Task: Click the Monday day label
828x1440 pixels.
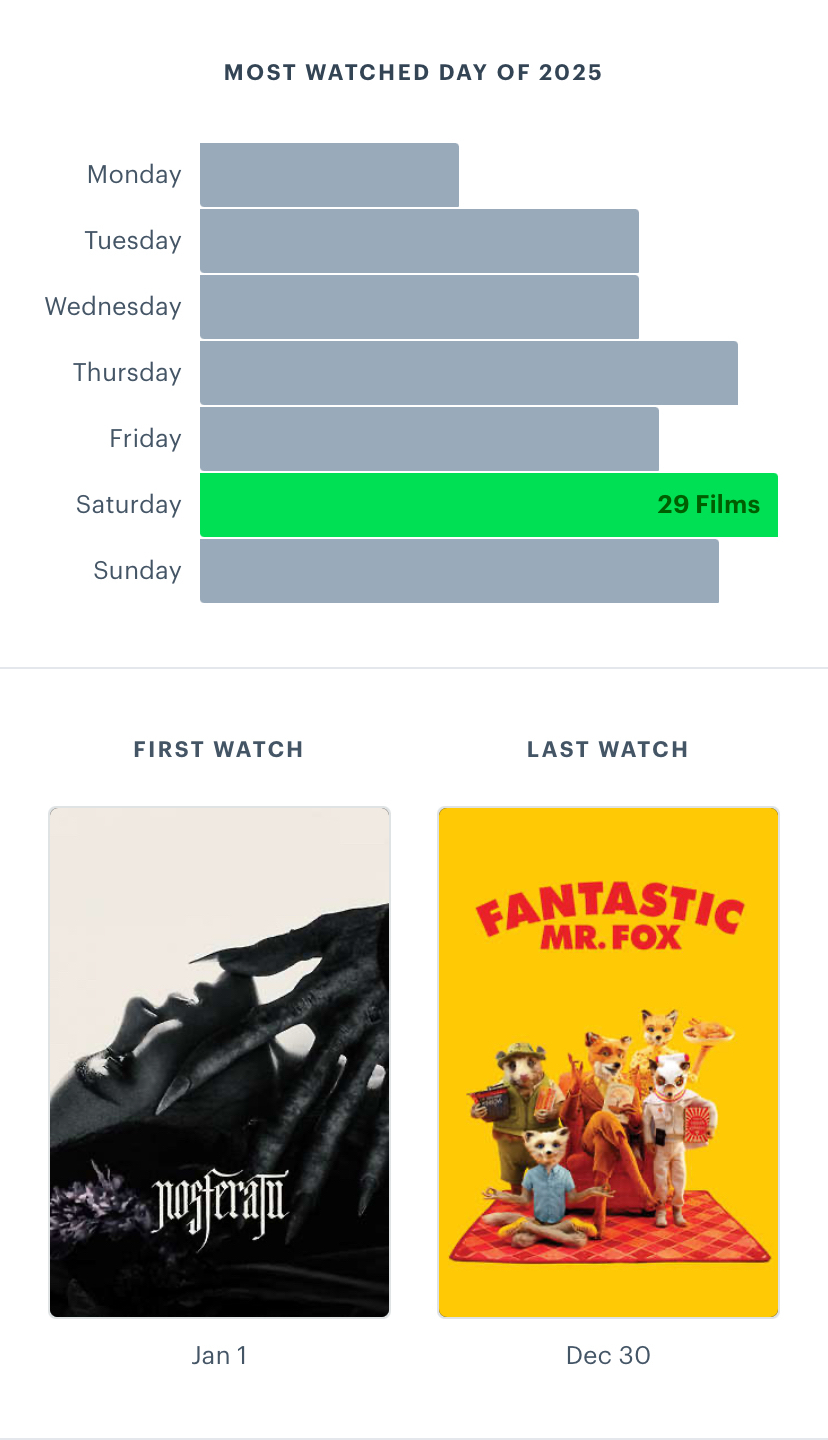Action: tap(134, 175)
